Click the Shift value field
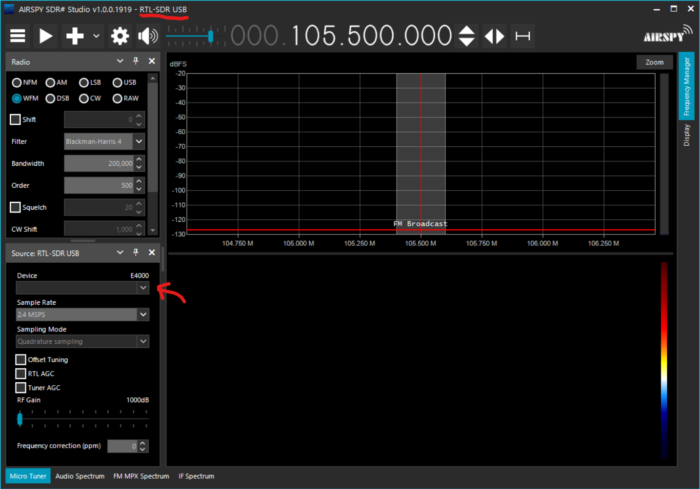 [x=99, y=119]
